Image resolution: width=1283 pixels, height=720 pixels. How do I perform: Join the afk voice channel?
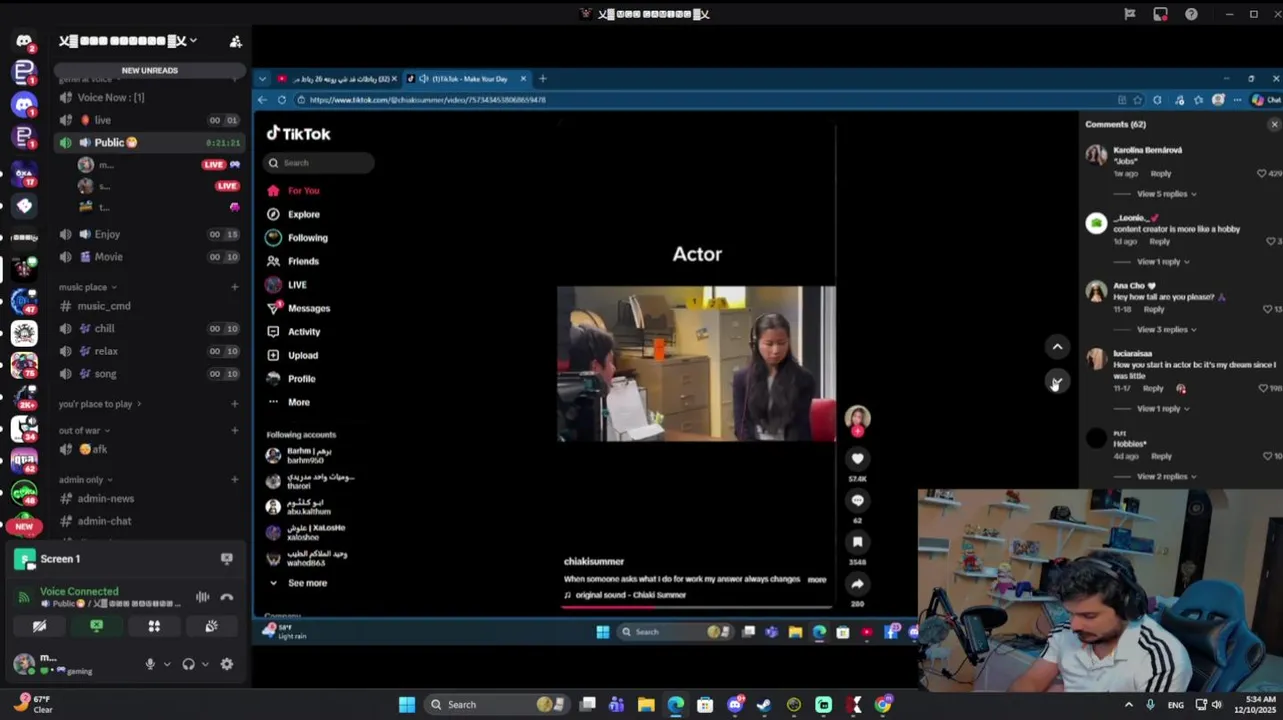coord(149,449)
